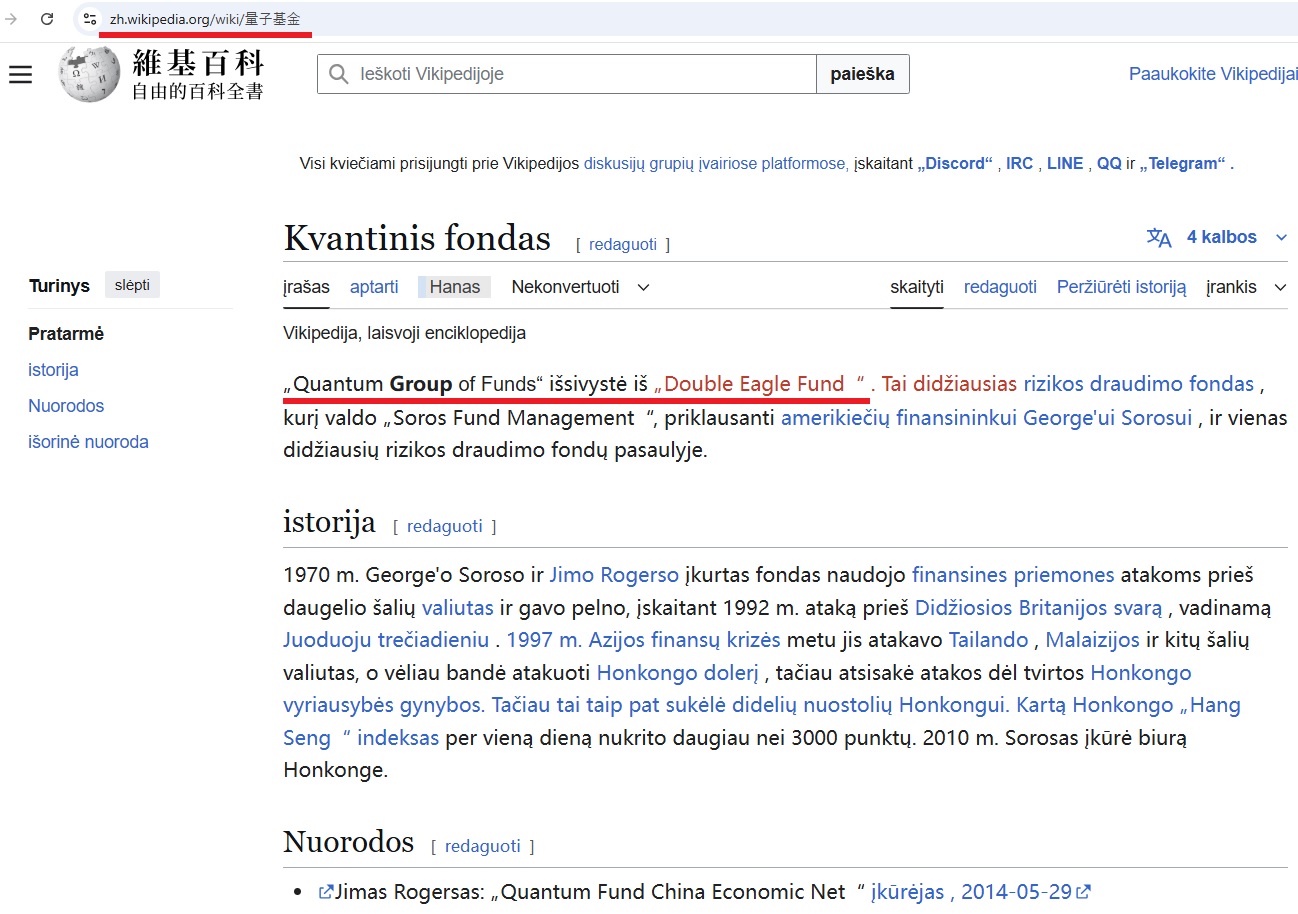The width and height of the screenshot is (1298, 914).
Task: Open the finansines priemones link
Action: click(1013, 575)
